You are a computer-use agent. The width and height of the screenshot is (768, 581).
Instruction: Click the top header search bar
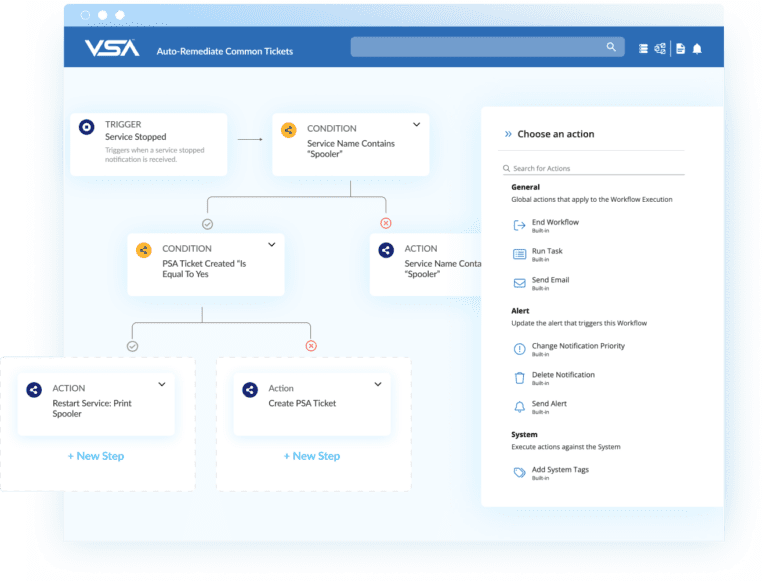(x=487, y=47)
